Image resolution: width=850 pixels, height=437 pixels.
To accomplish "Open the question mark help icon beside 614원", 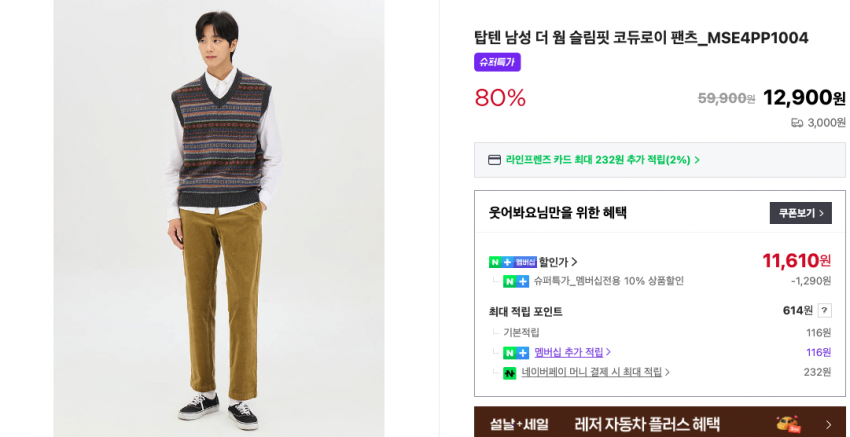I will click(824, 311).
